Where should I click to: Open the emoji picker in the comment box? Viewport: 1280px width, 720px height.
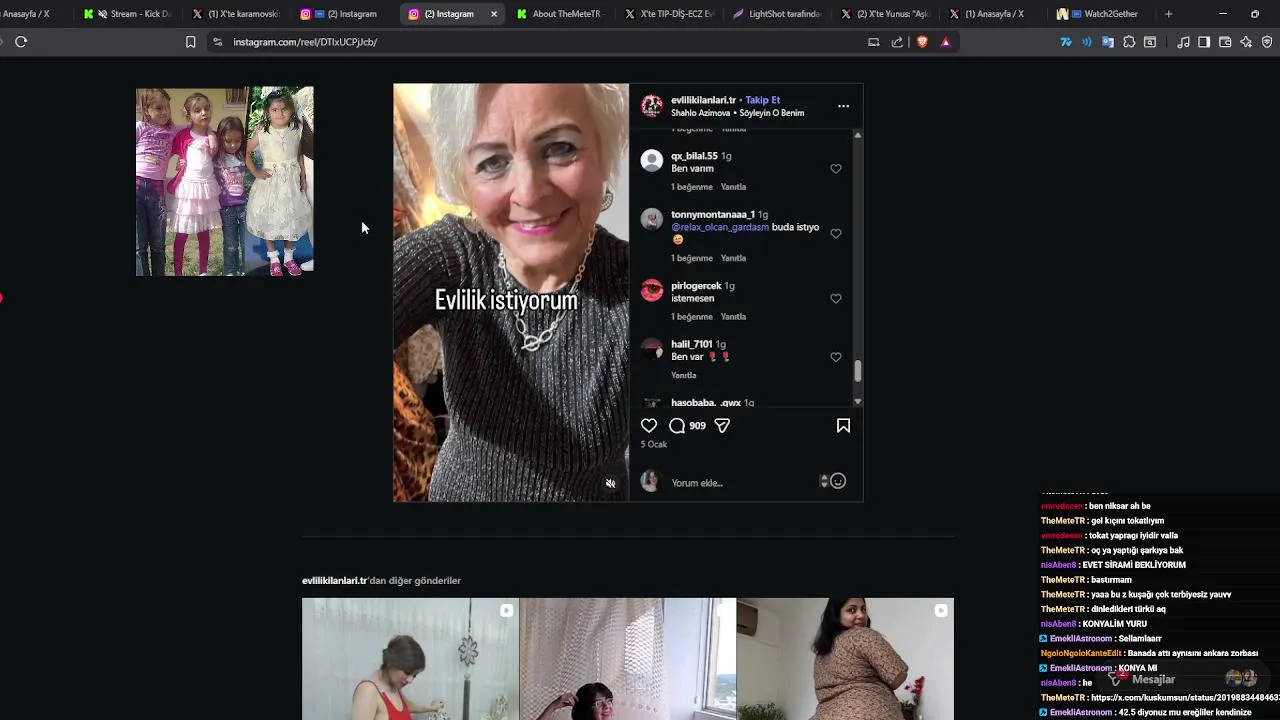838,481
